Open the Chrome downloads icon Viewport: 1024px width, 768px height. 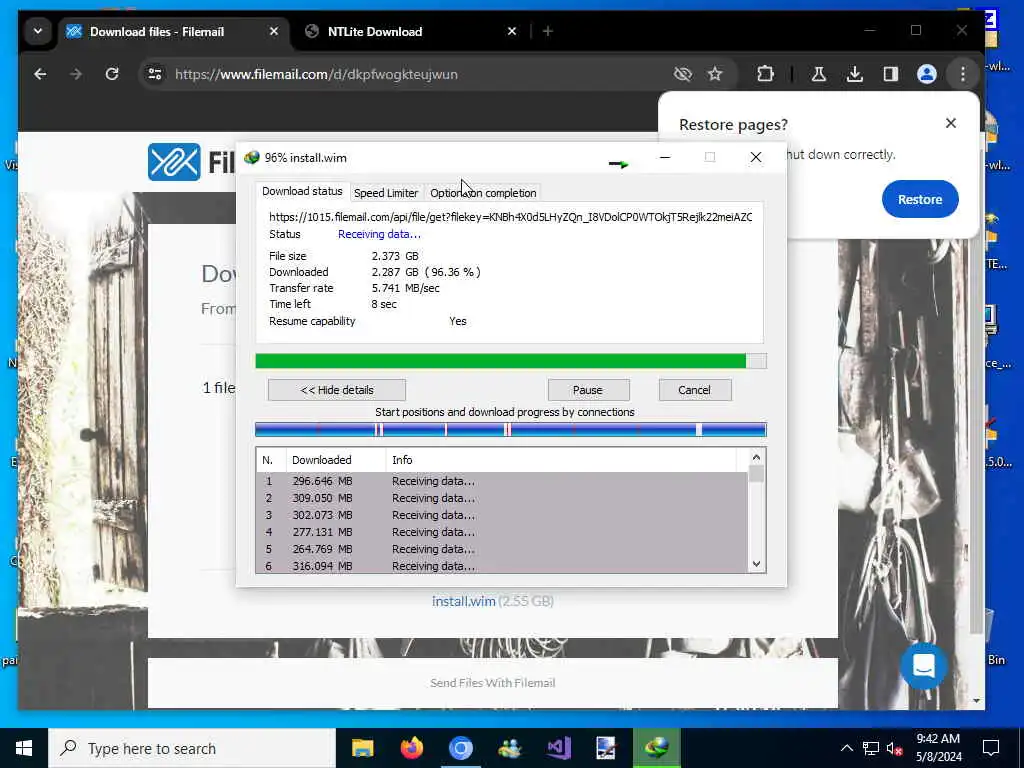854,74
